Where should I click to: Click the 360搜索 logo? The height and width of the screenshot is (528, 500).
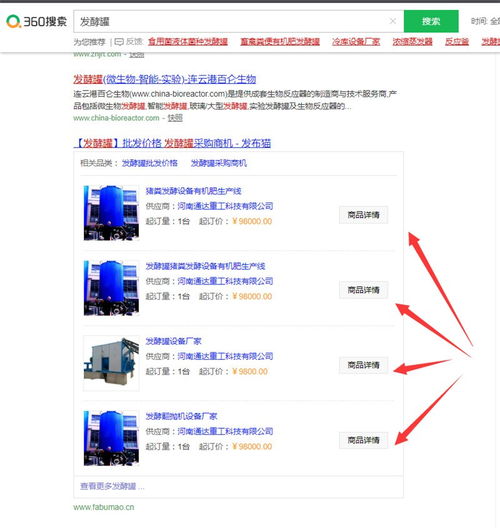[x=36, y=22]
